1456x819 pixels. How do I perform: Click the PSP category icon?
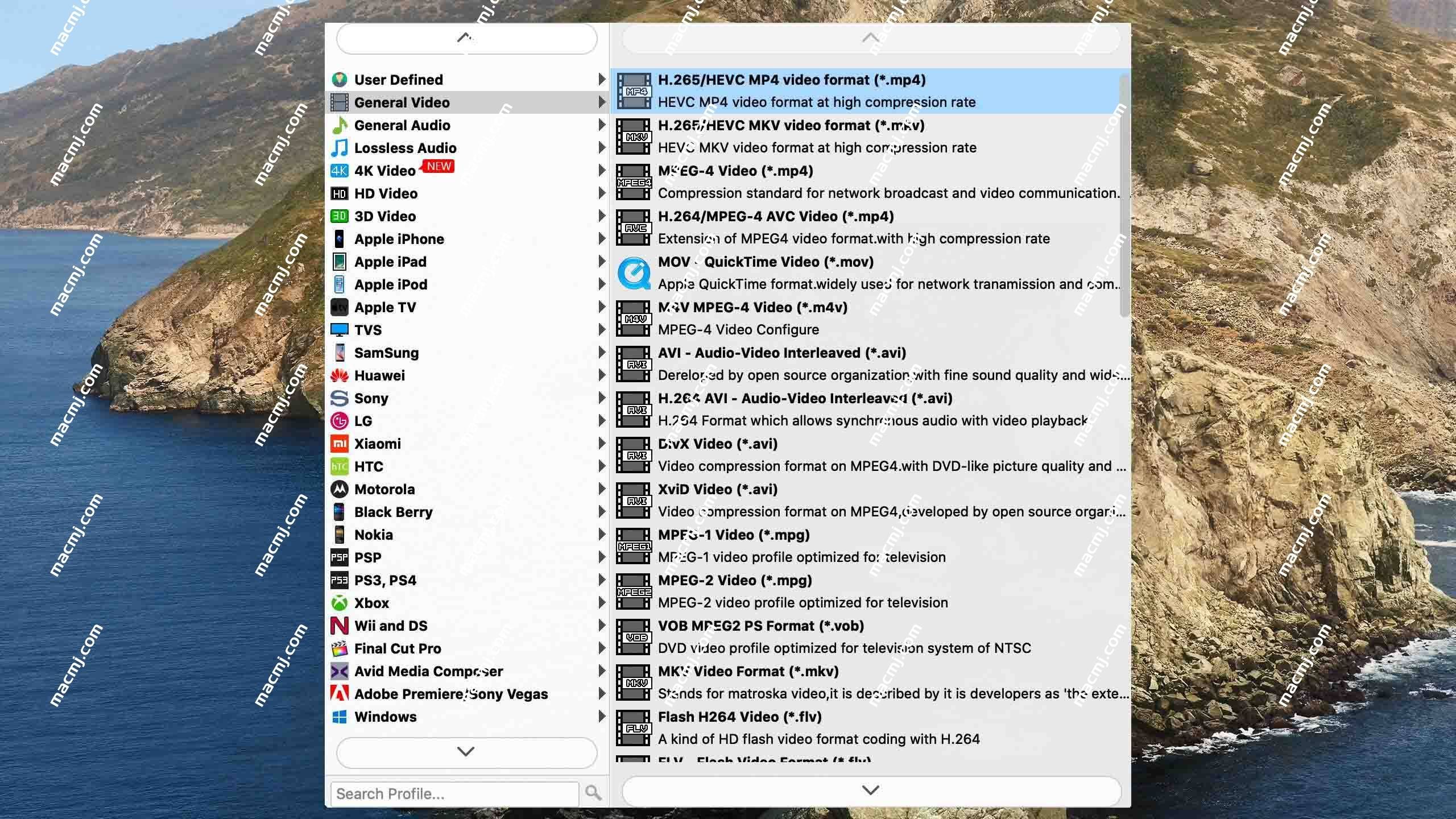click(x=340, y=557)
